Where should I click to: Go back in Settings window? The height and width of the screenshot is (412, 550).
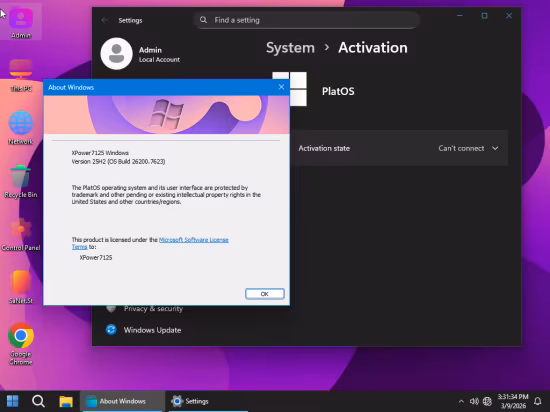tap(105, 20)
